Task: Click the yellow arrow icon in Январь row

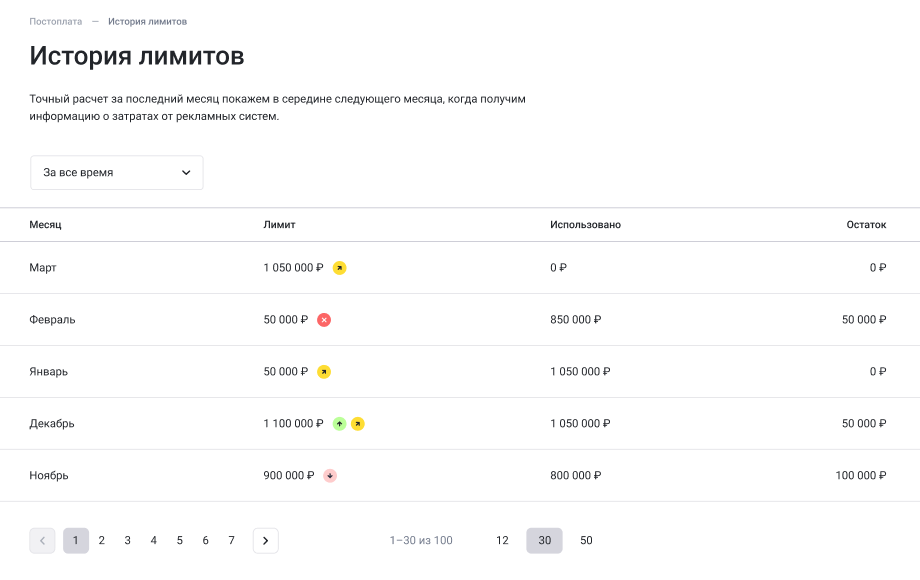Action: tap(324, 372)
